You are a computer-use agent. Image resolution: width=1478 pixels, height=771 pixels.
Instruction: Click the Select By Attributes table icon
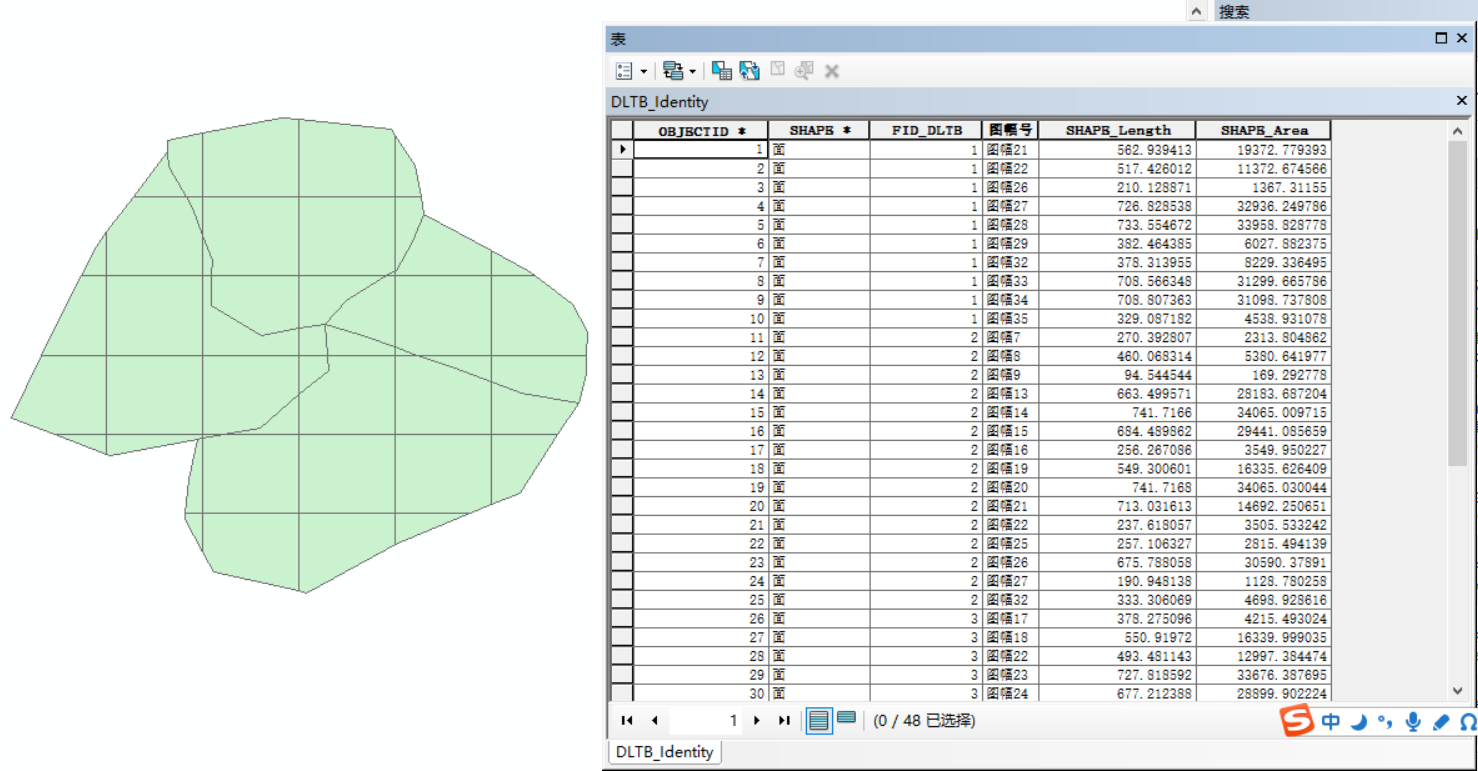tap(723, 70)
